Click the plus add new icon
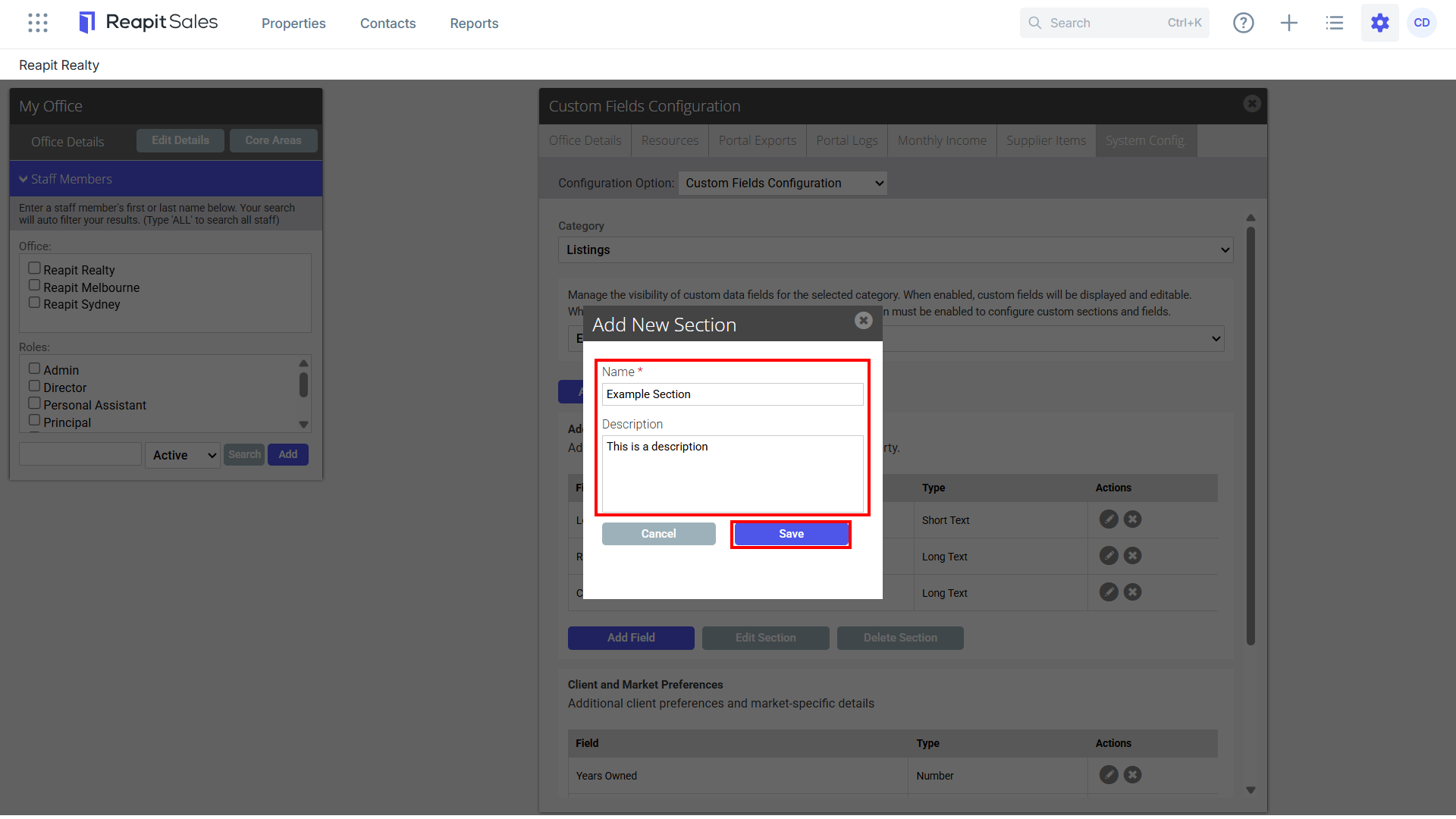1456x819 pixels. pyautogui.click(x=1289, y=23)
